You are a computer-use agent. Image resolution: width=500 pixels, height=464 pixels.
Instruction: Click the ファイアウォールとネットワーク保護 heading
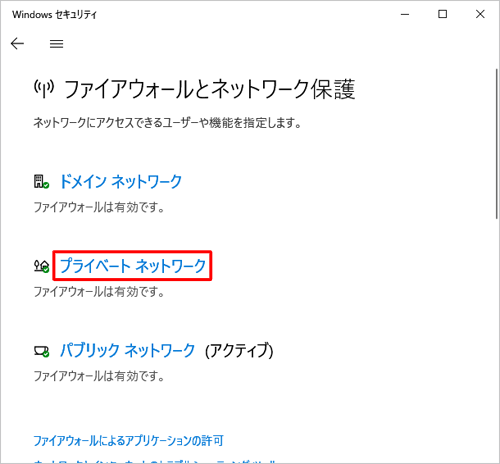pyautogui.click(x=209, y=89)
